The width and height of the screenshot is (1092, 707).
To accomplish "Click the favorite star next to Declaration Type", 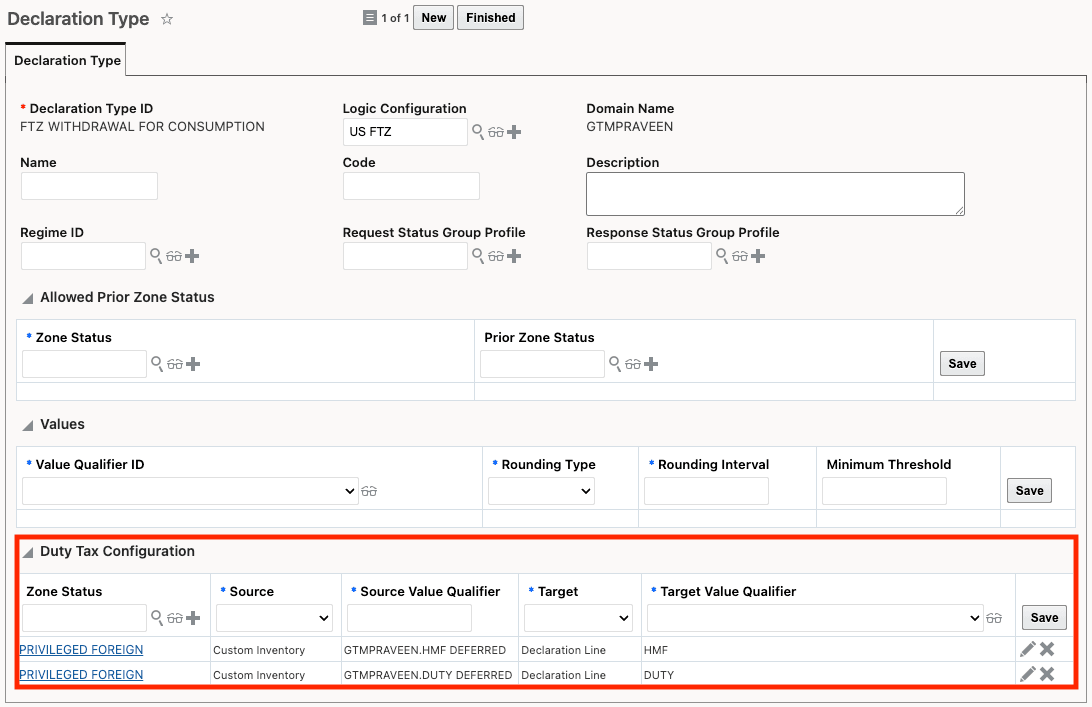I will [167, 19].
